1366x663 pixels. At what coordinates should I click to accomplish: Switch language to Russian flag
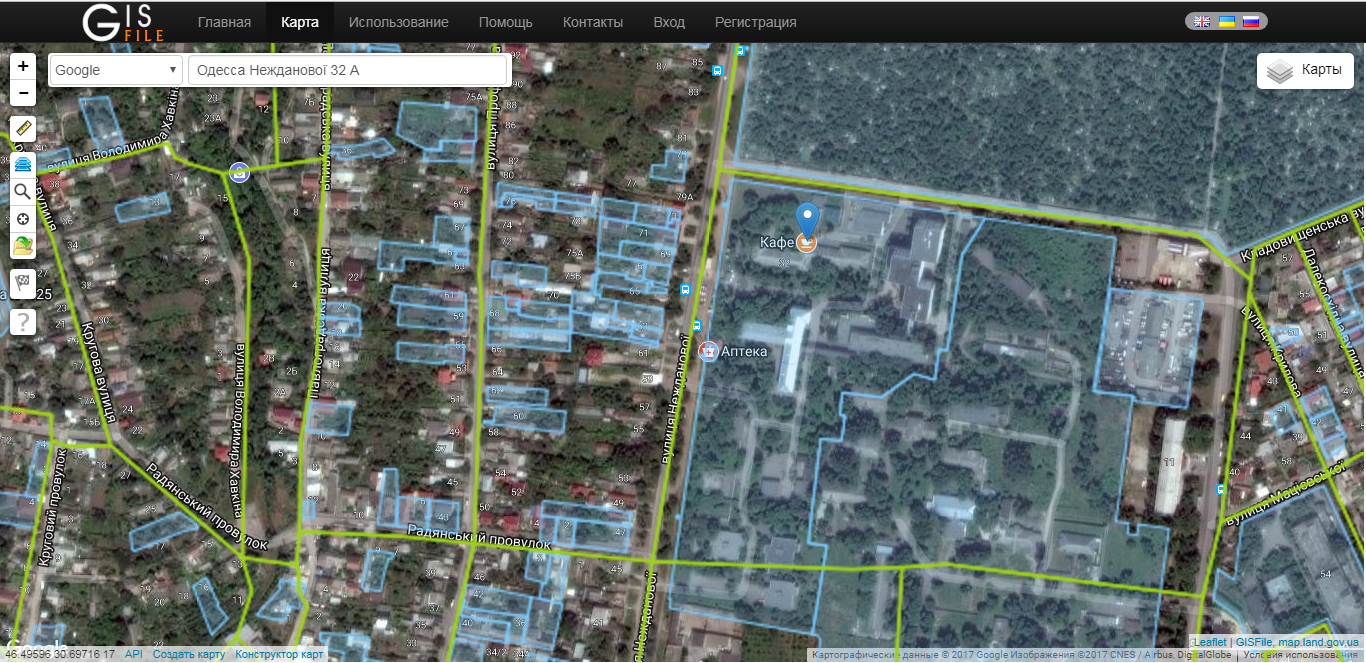1250,21
